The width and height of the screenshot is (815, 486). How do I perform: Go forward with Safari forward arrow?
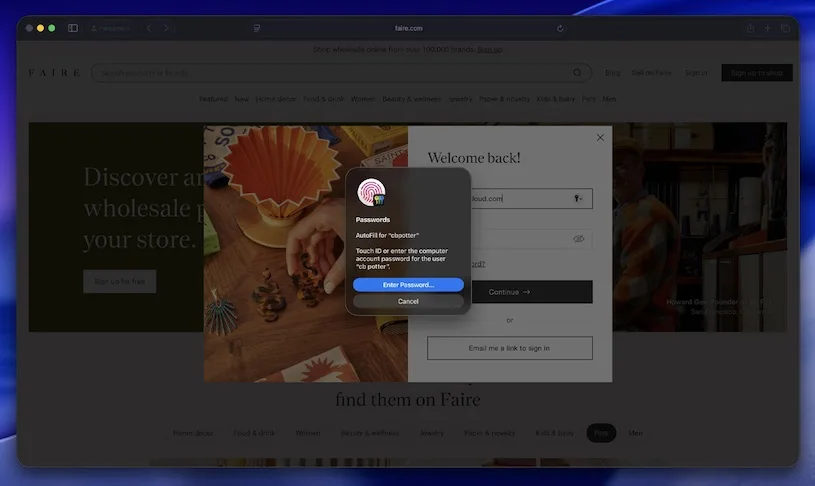(x=166, y=28)
